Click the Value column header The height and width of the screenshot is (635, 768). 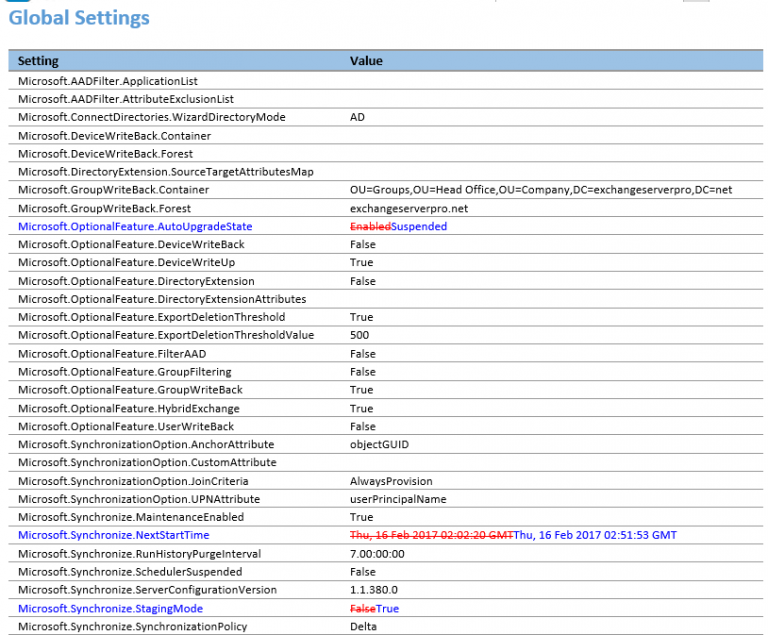(x=366, y=61)
